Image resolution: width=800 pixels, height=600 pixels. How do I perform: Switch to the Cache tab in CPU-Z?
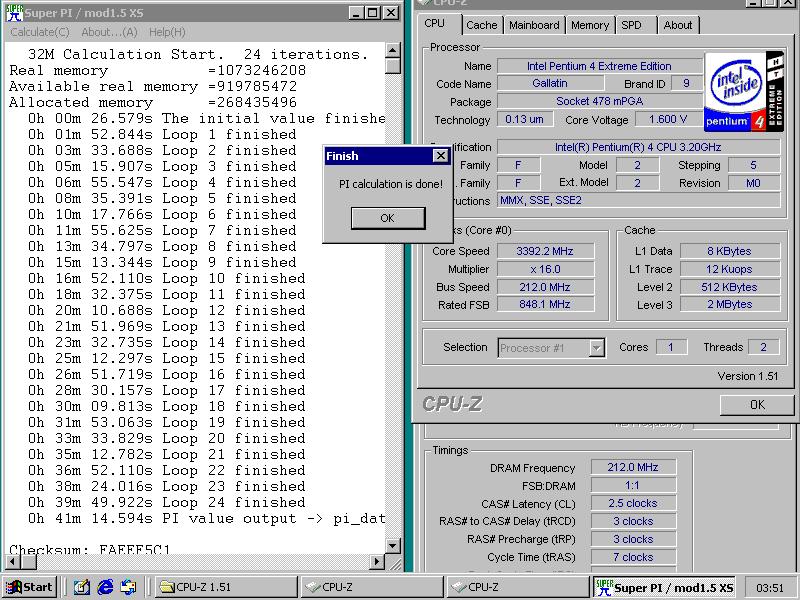482,25
